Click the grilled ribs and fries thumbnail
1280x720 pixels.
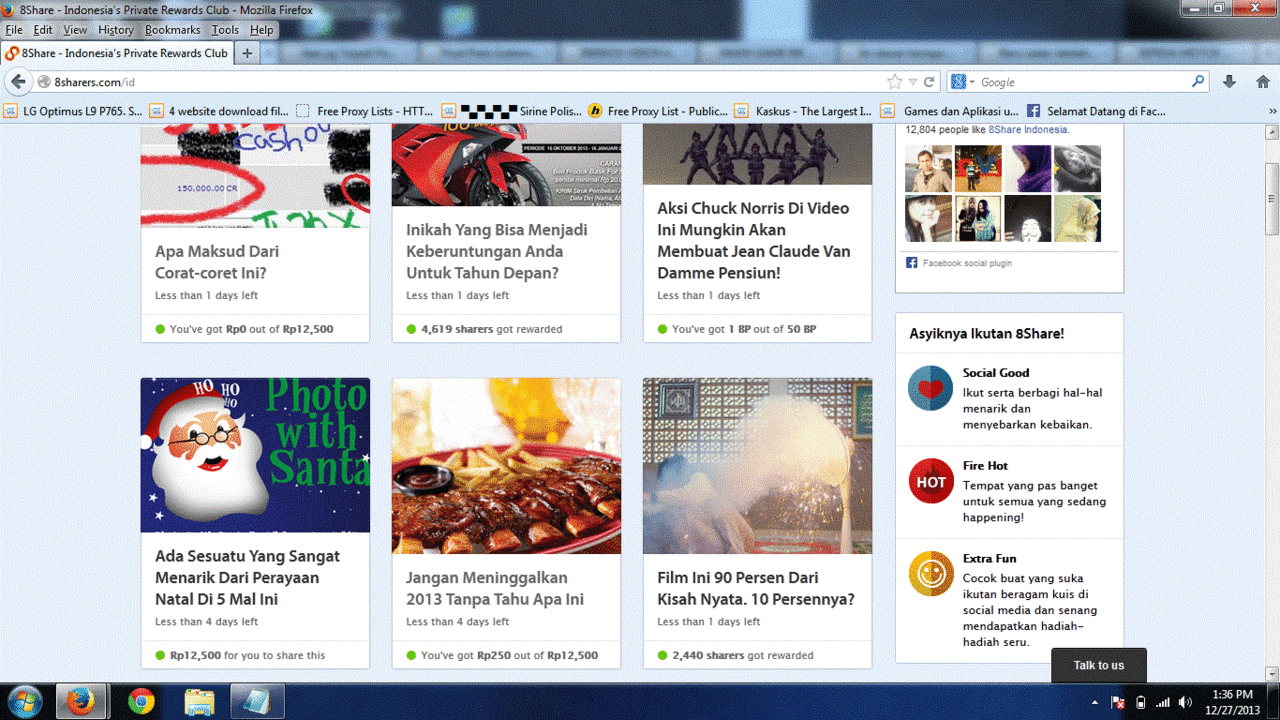[506, 466]
